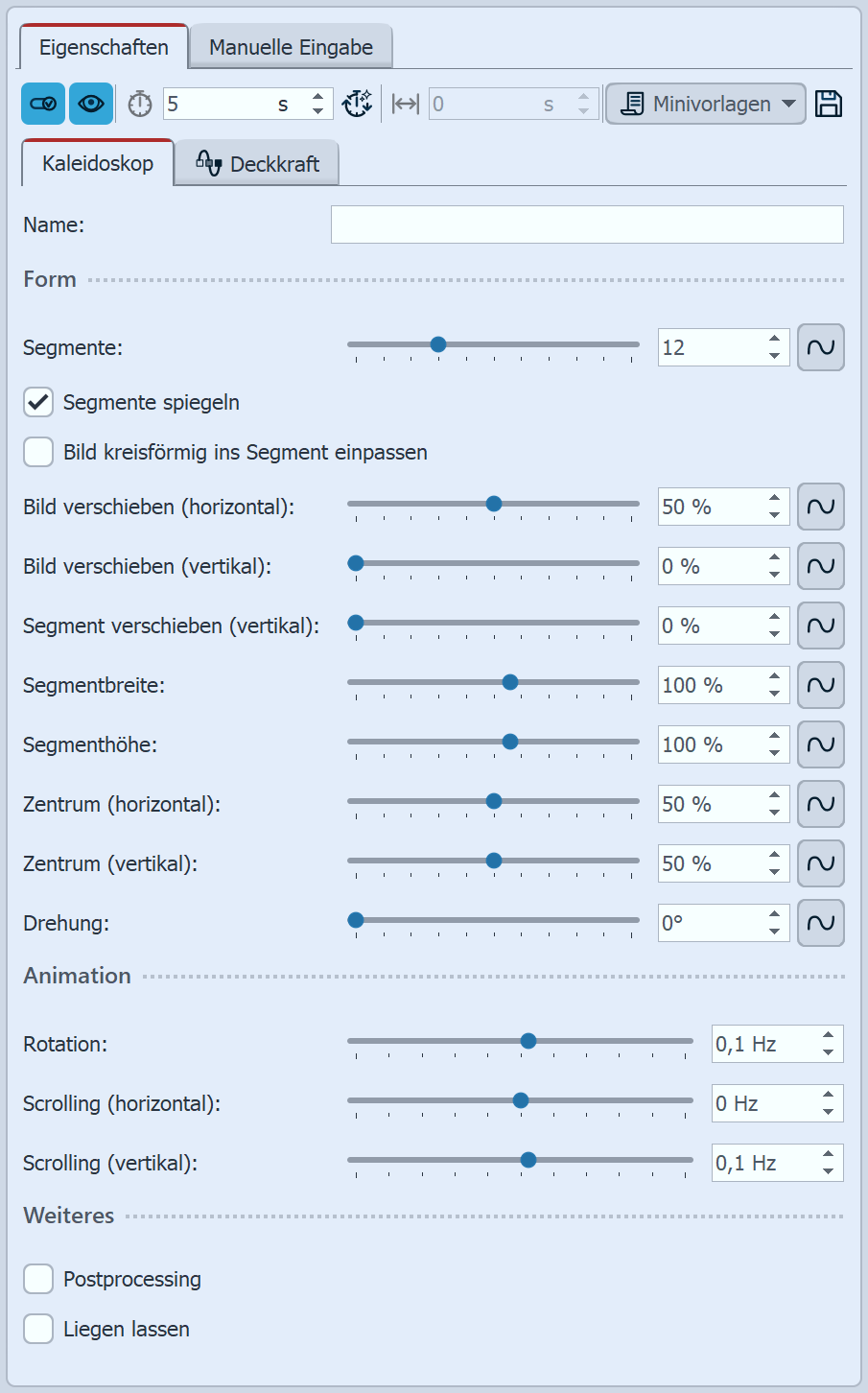The height and width of the screenshot is (1393, 868).
Task: Decrease Rotation Hz with down arrow
Action: click(x=828, y=1052)
